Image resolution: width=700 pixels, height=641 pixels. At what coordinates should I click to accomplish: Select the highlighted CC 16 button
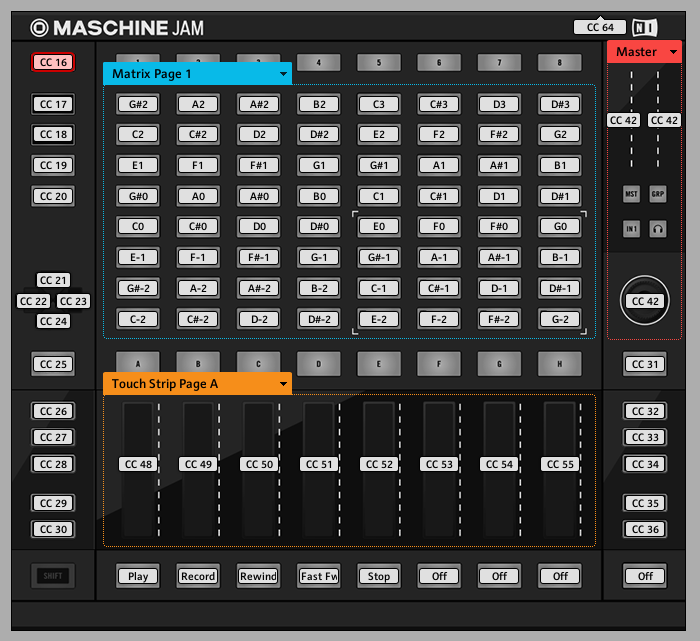[53, 62]
